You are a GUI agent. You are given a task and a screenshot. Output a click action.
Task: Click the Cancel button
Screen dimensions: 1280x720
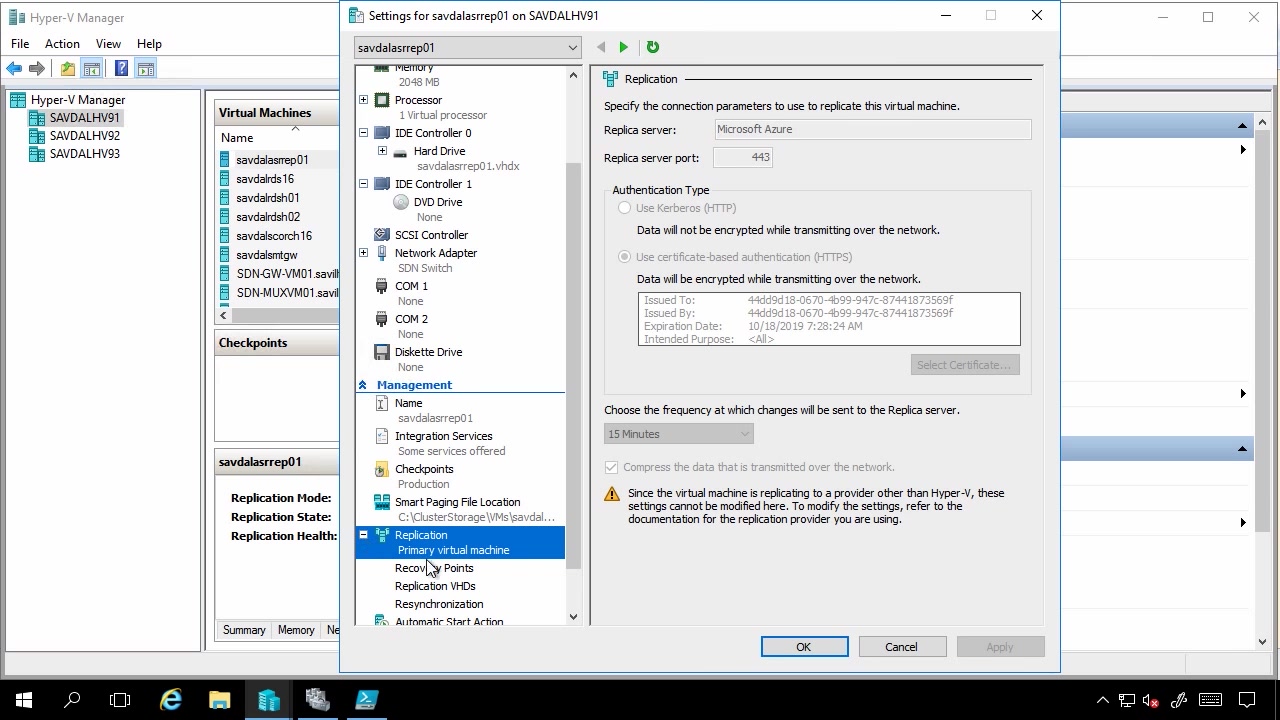coord(901,647)
